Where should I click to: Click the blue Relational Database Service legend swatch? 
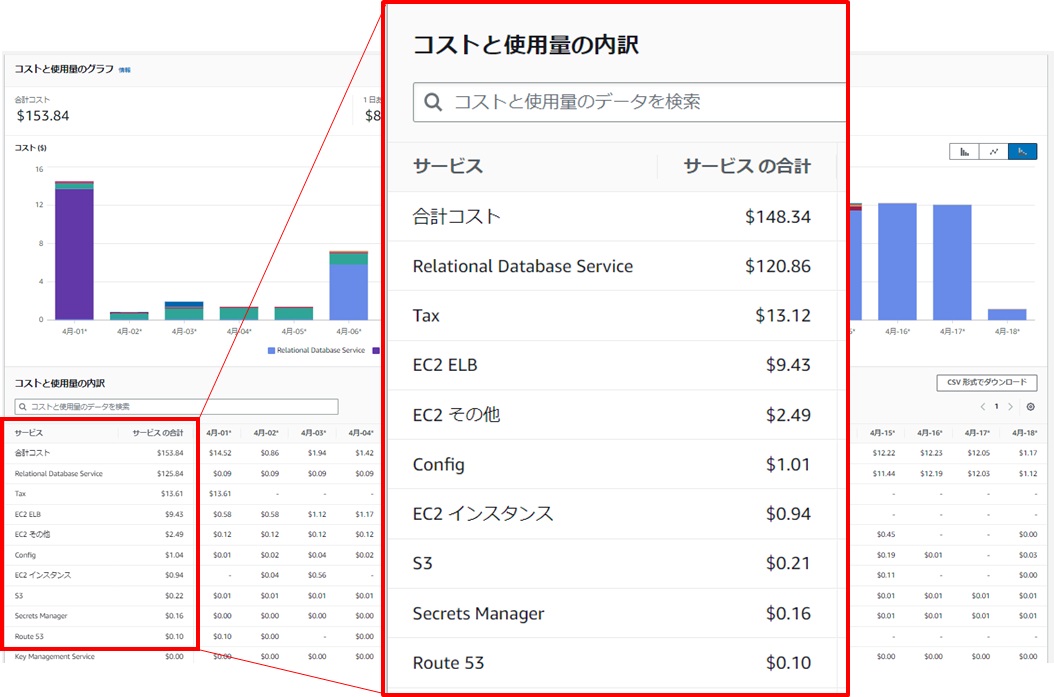[271, 350]
